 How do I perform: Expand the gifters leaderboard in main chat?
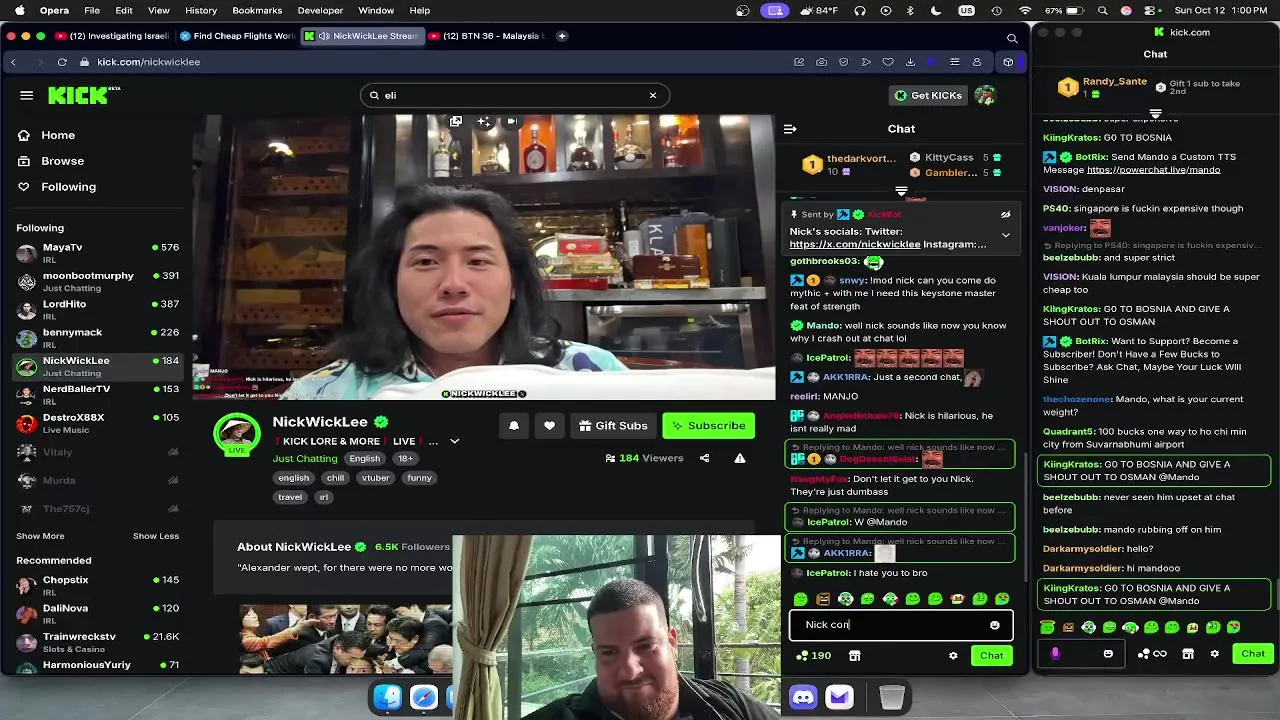(x=901, y=190)
